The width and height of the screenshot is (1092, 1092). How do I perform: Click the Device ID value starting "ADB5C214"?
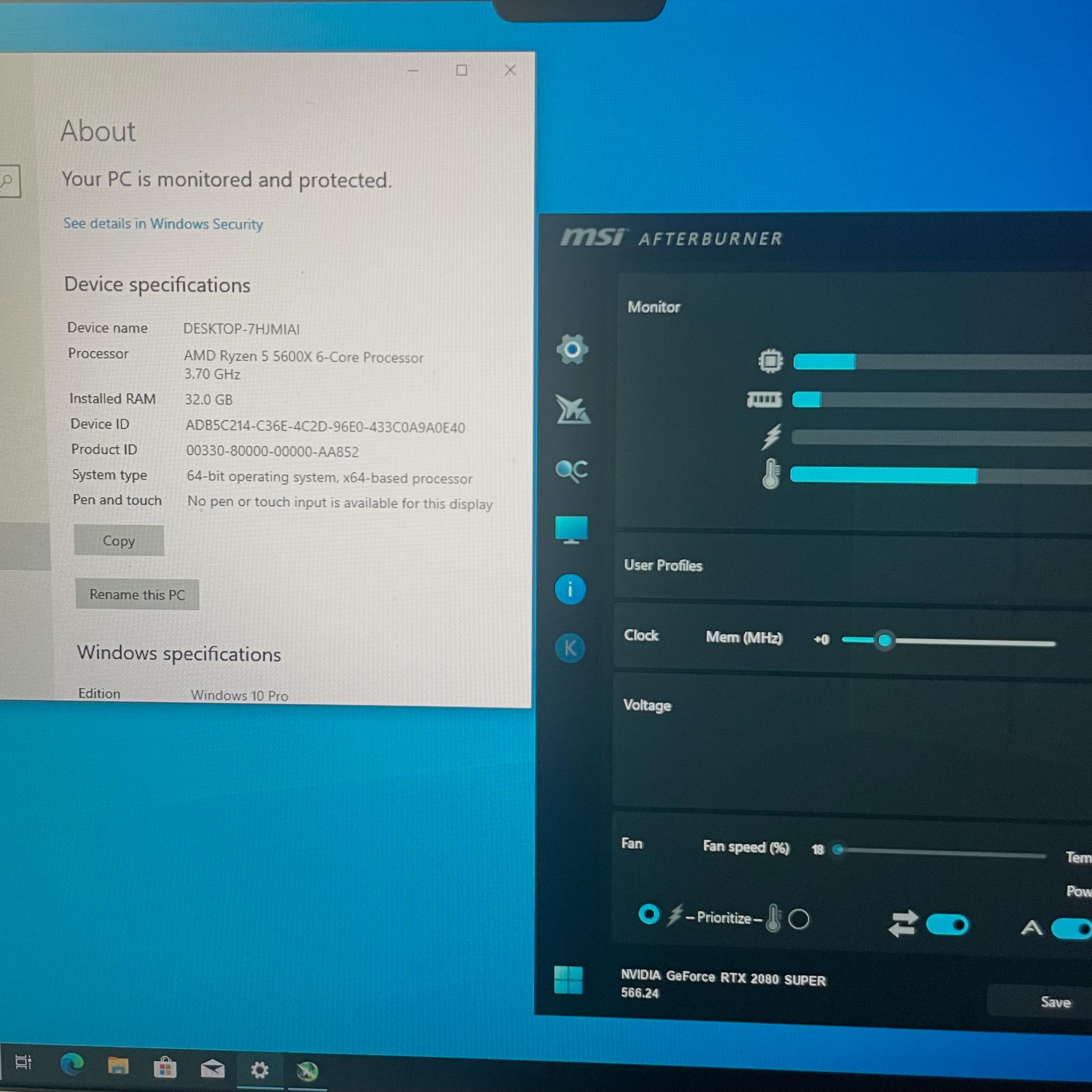[x=326, y=427]
